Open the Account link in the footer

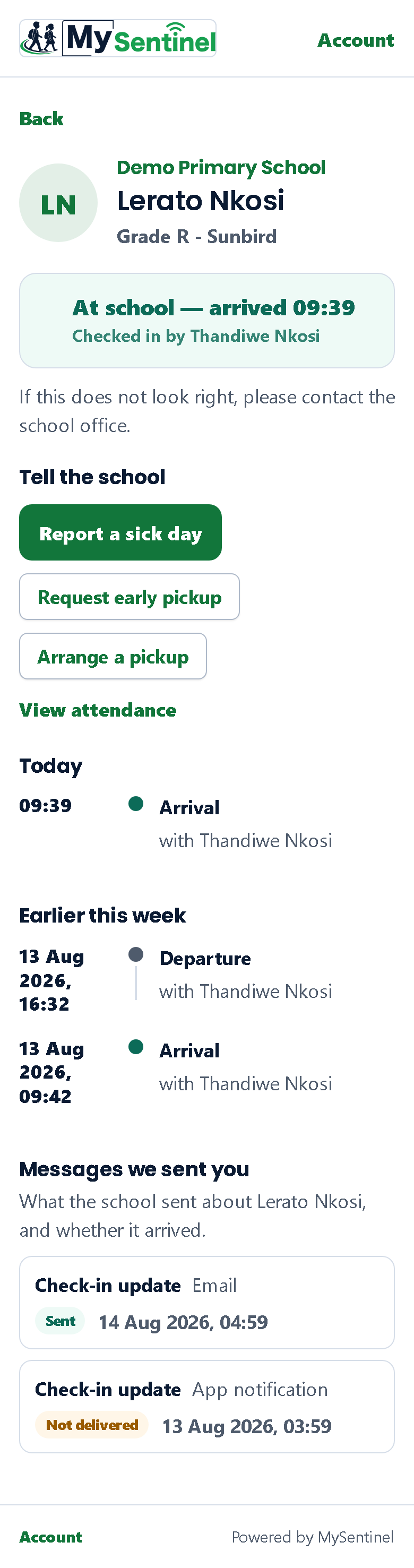tap(50, 1538)
